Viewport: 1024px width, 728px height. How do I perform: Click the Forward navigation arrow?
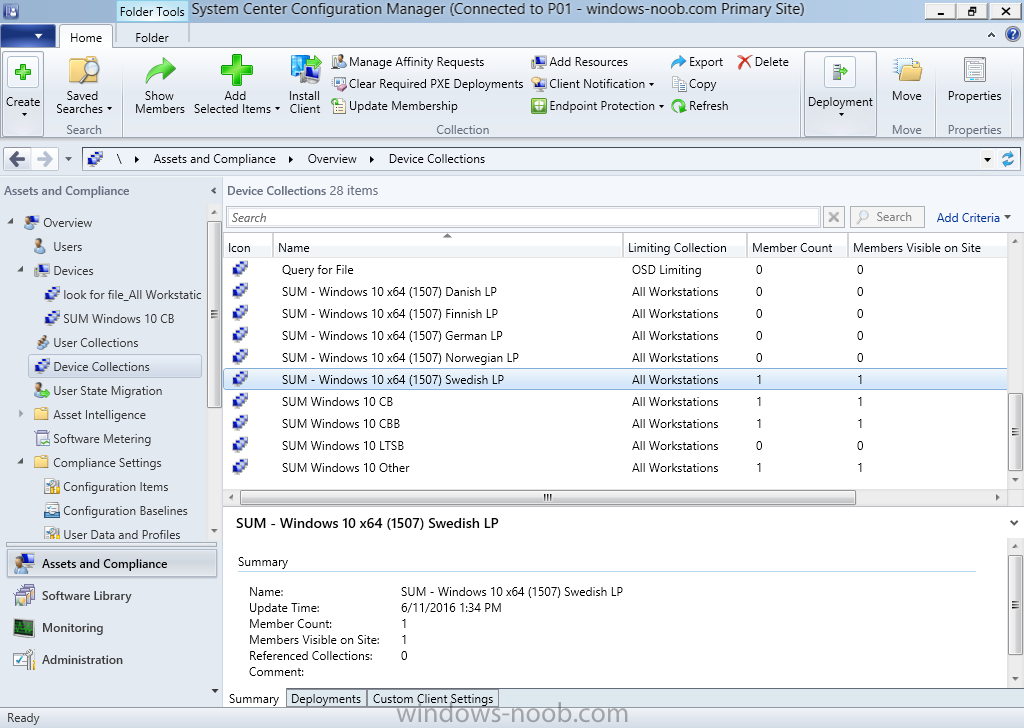coord(44,159)
